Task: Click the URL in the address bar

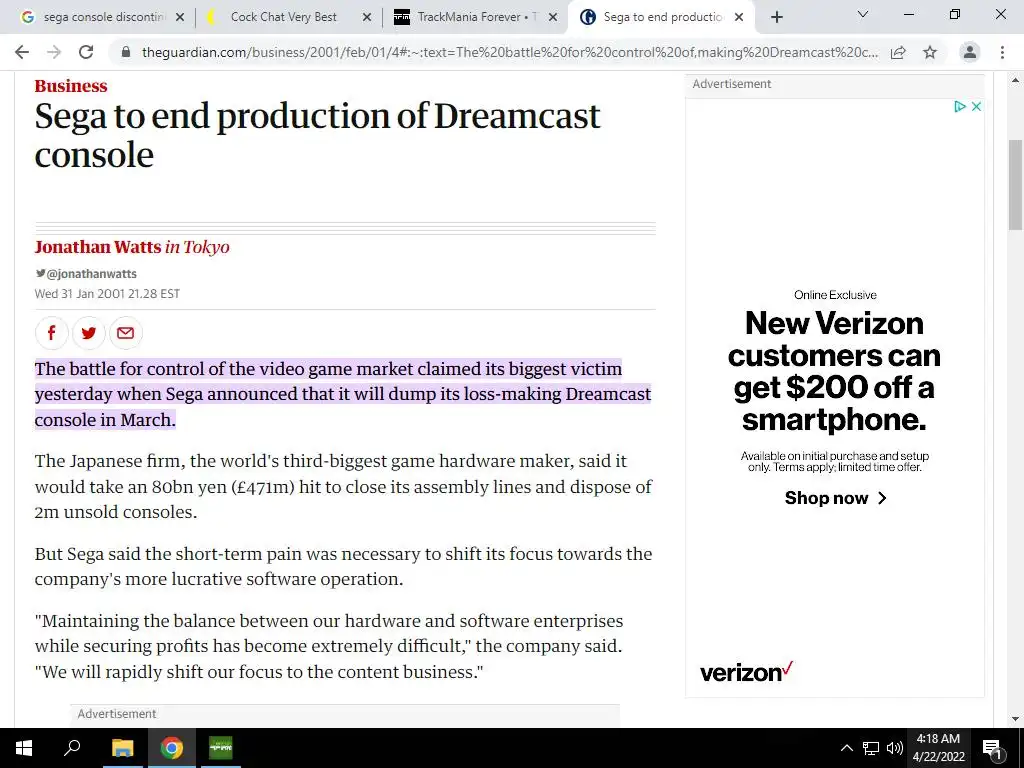Action: tap(509, 52)
